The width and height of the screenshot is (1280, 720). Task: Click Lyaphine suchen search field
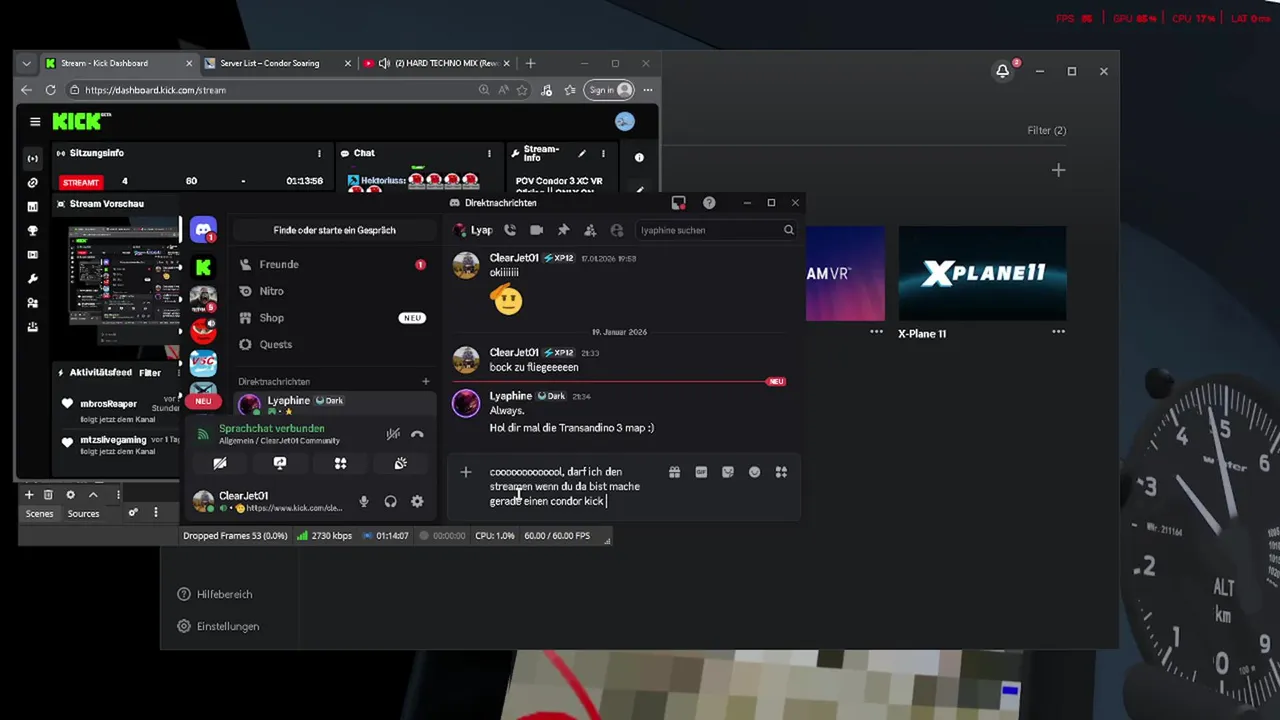coord(716,230)
